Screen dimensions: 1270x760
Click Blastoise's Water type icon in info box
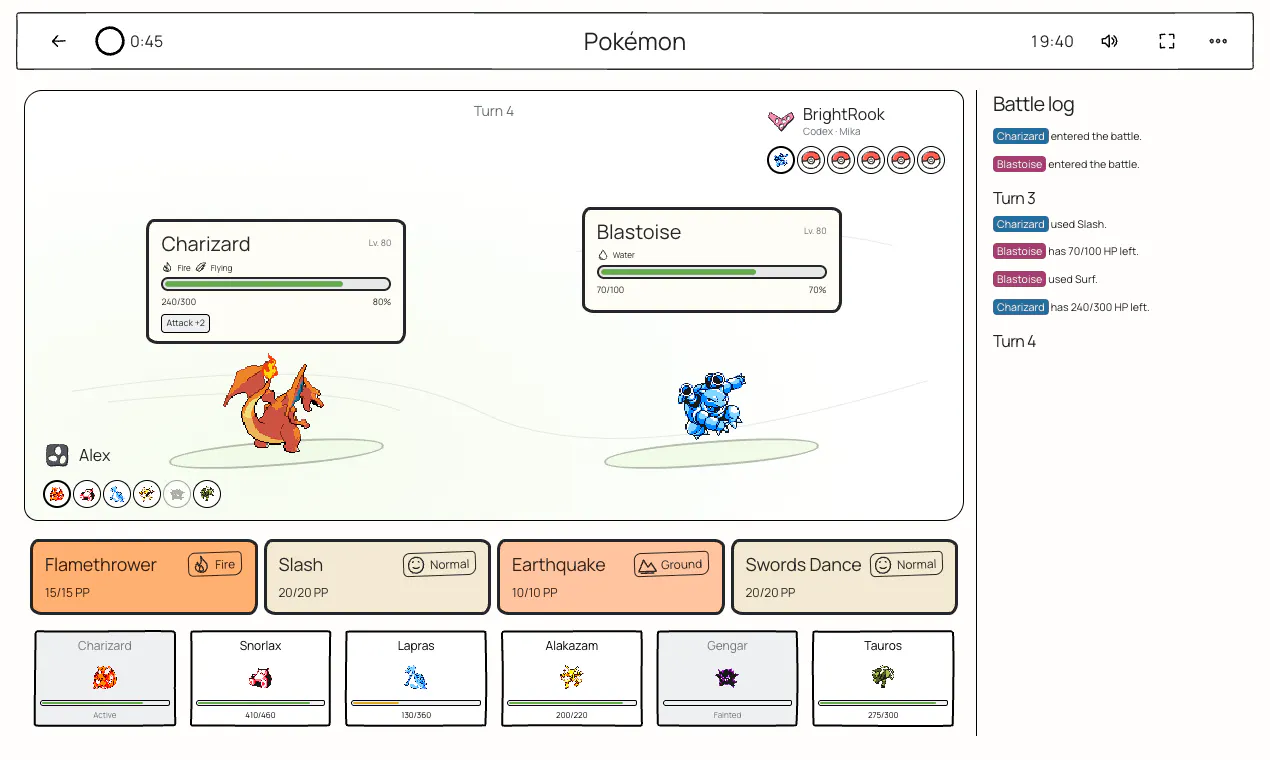(x=603, y=255)
